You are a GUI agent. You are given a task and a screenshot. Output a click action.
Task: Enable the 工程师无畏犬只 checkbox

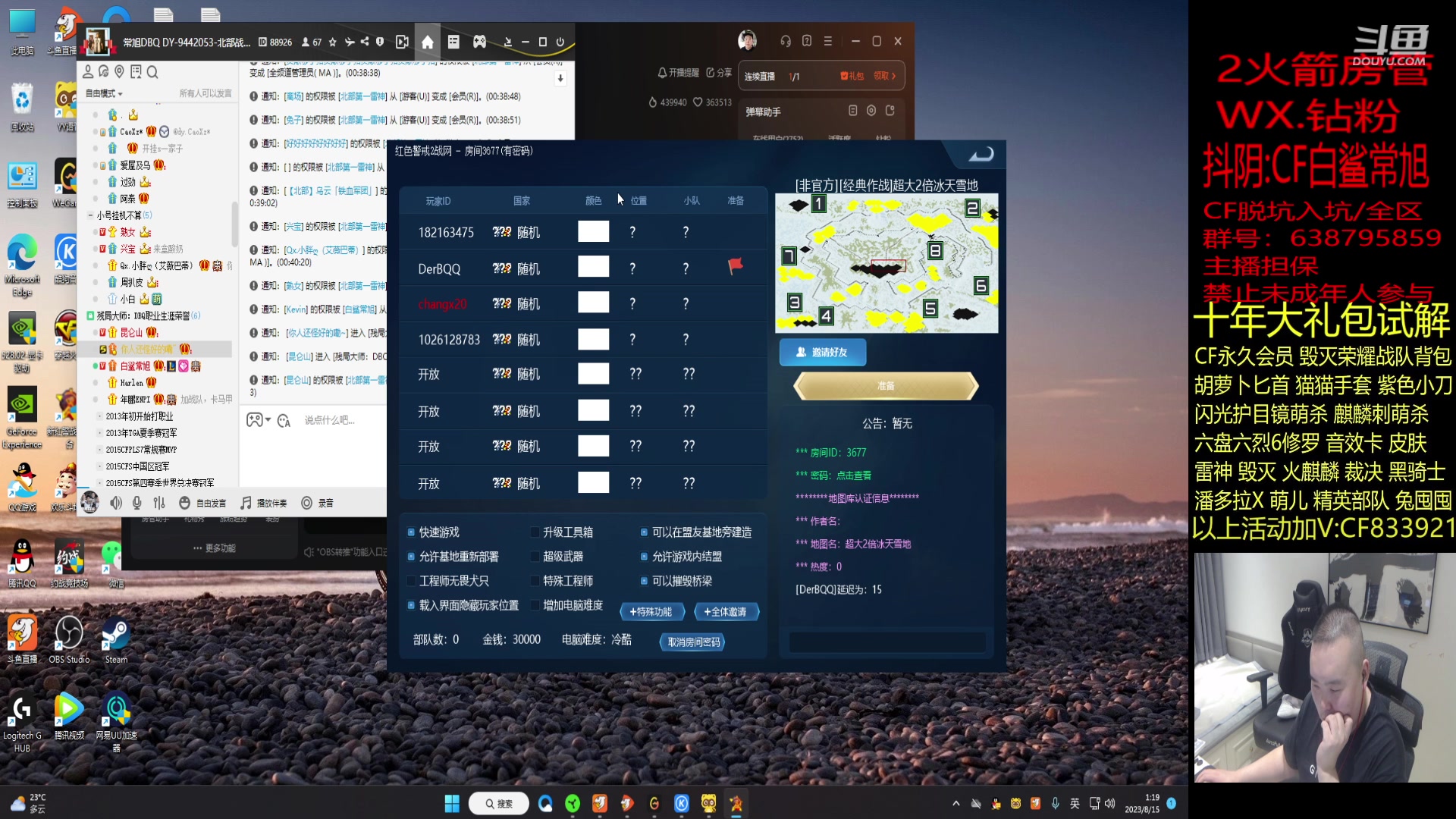[x=412, y=581]
